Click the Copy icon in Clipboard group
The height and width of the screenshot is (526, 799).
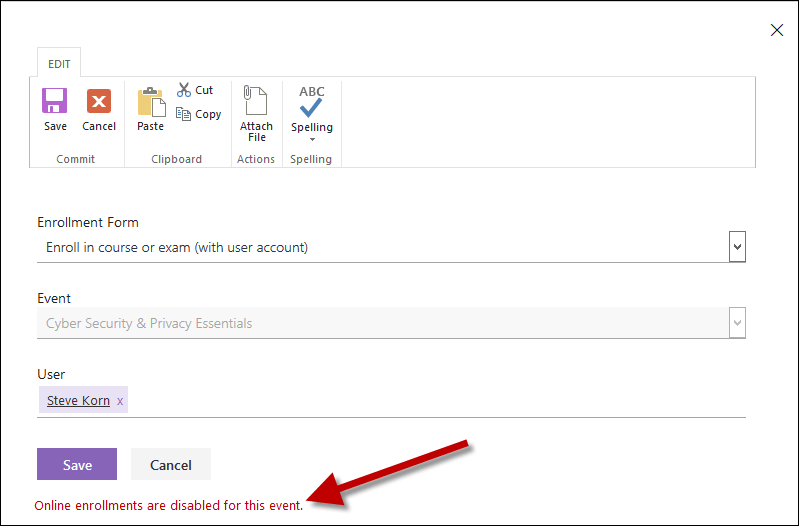tap(183, 114)
